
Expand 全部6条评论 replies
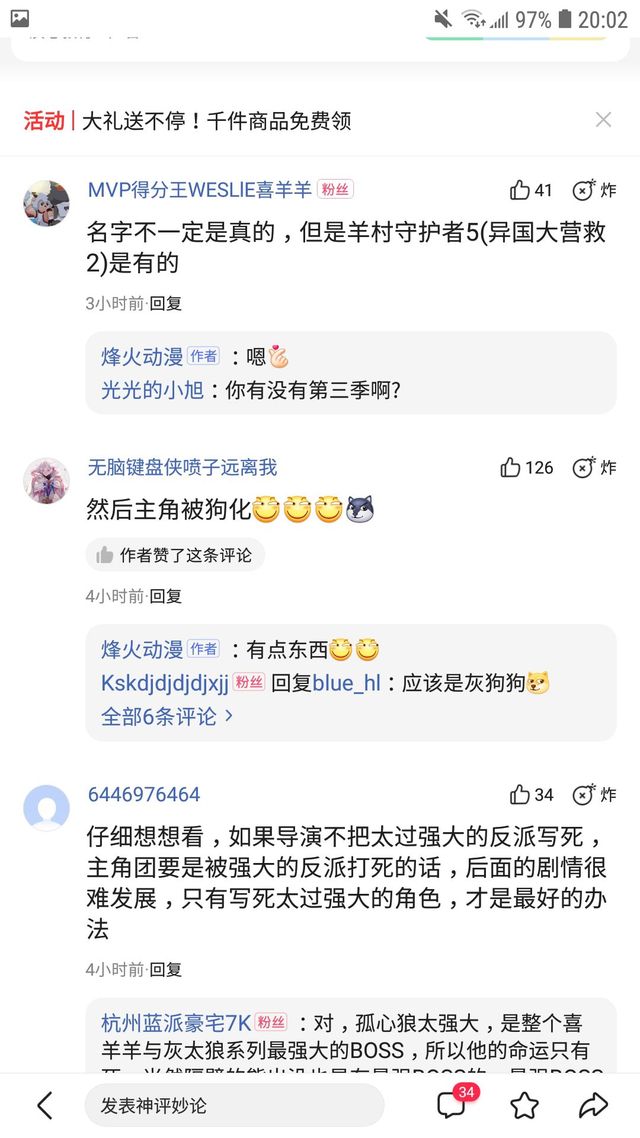[167, 716]
